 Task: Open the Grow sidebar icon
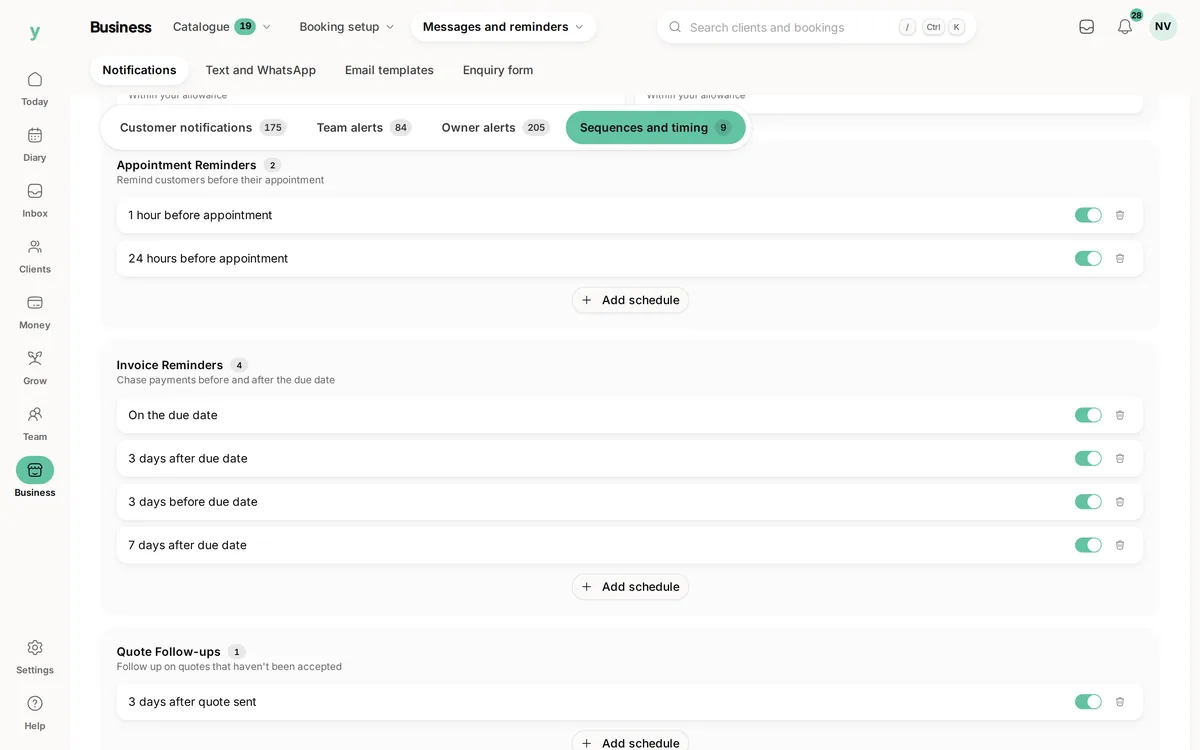pos(35,367)
